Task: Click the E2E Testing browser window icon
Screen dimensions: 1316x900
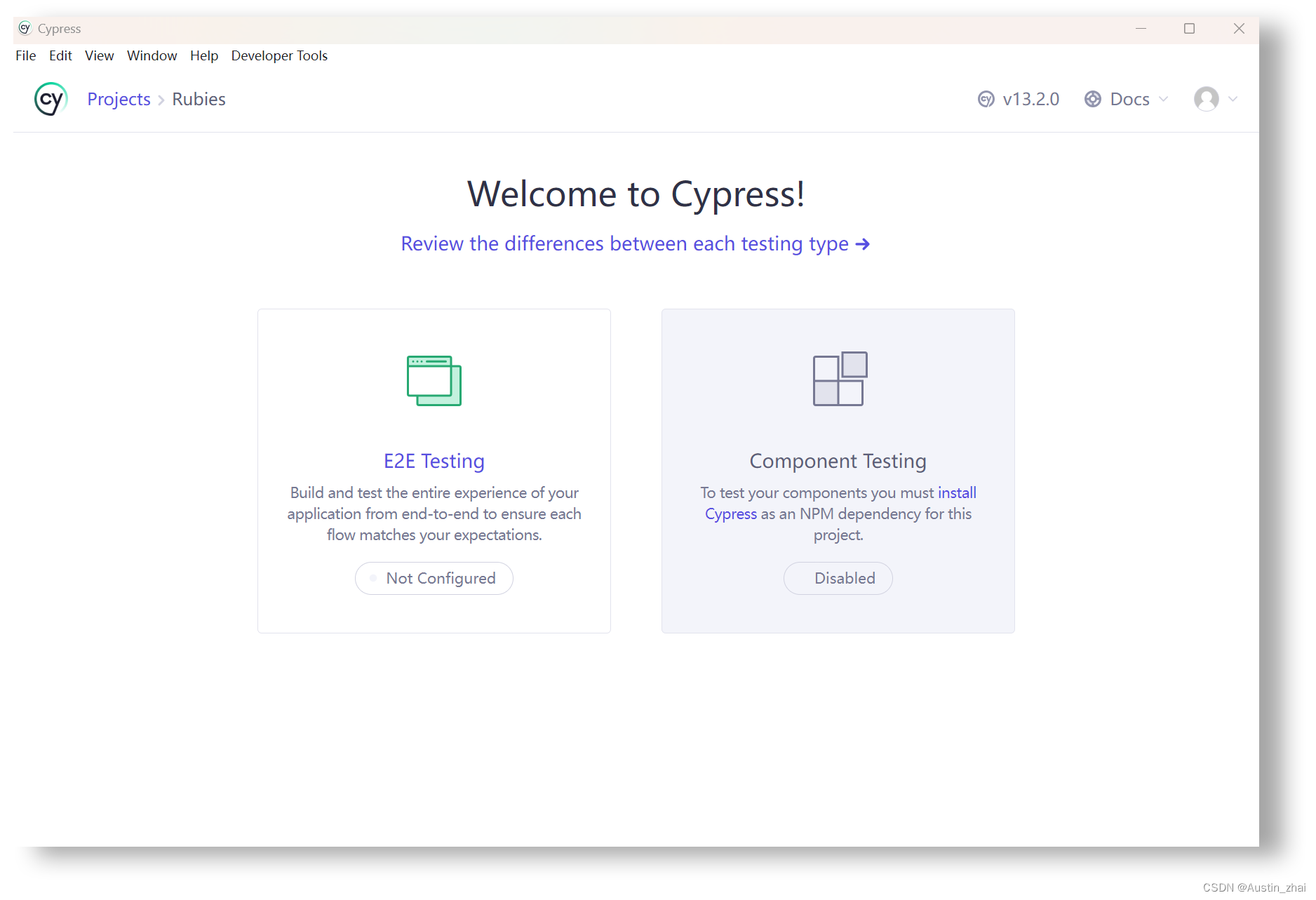Action: pyautogui.click(x=434, y=380)
